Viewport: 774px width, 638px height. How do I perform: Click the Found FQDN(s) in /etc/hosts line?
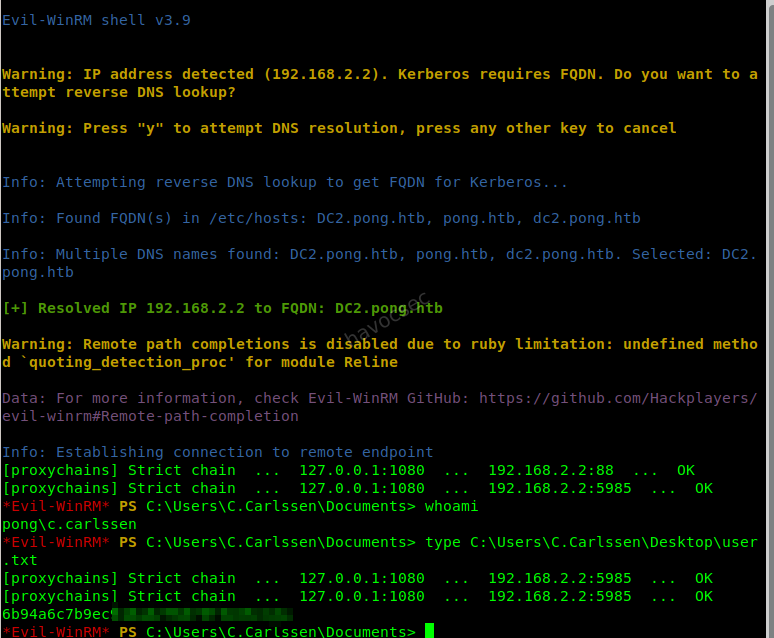[x=321, y=218]
